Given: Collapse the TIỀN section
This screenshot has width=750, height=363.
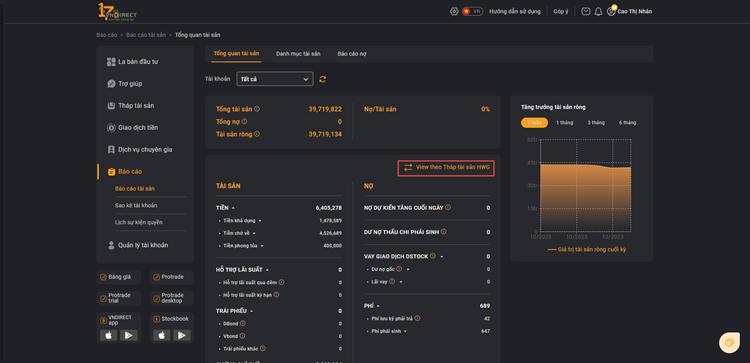Looking at the screenshot, I should click(x=233, y=208).
